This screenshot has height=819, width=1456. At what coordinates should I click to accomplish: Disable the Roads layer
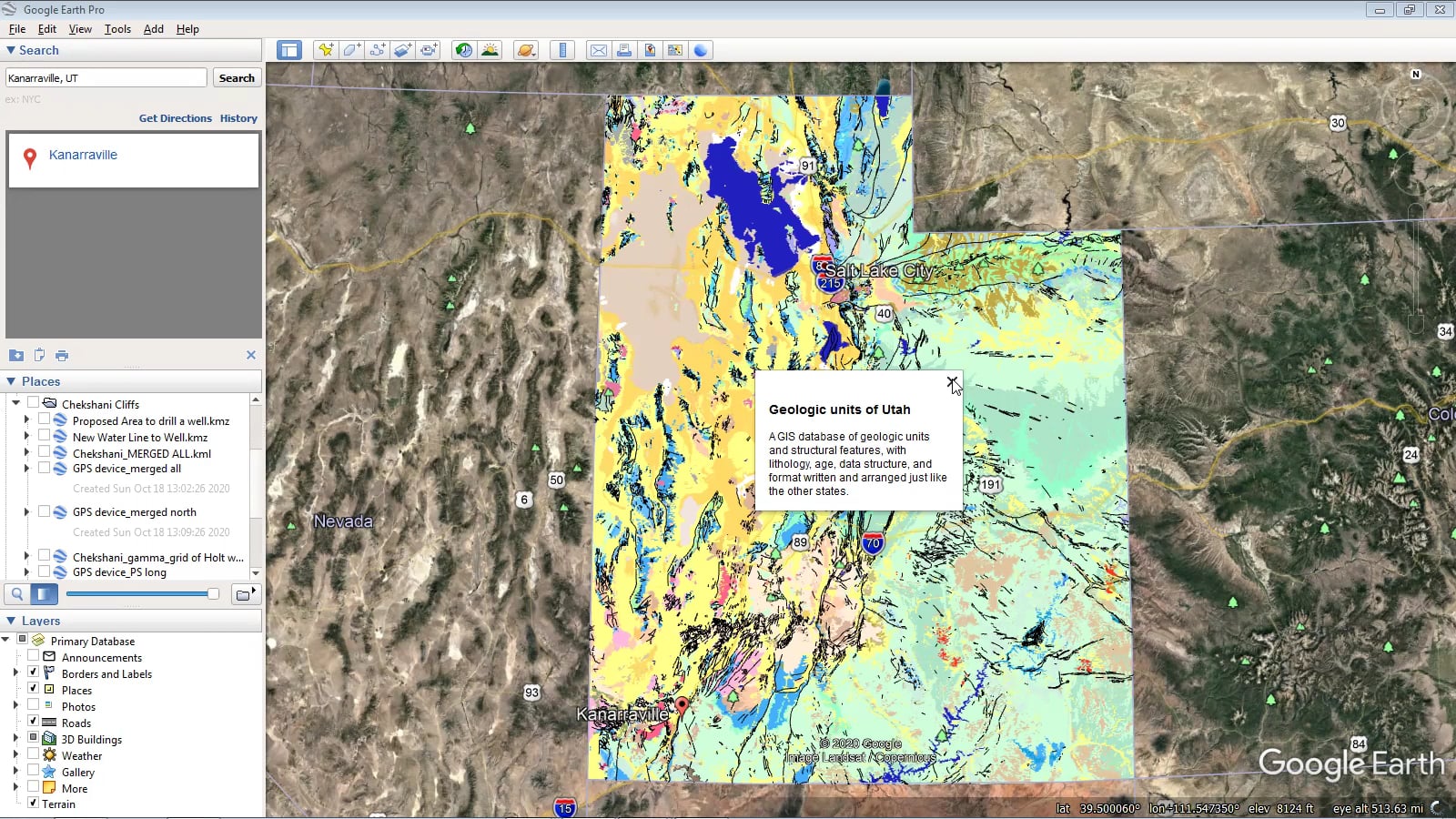point(33,722)
